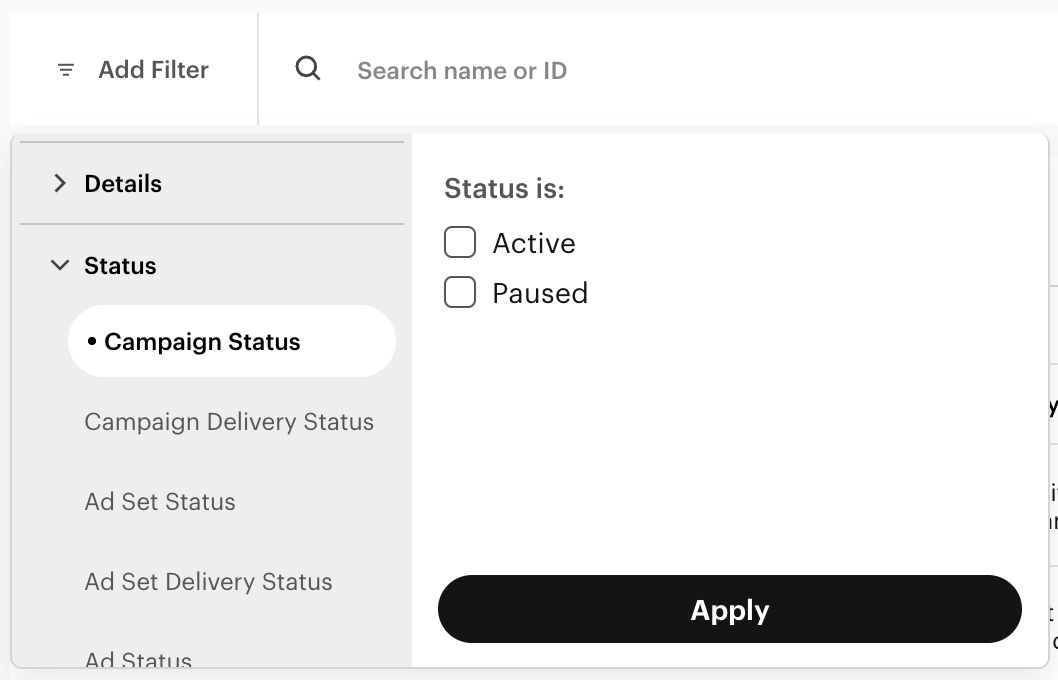Open the Add Filter menu
The width and height of the screenshot is (1058, 680).
point(152,69)
